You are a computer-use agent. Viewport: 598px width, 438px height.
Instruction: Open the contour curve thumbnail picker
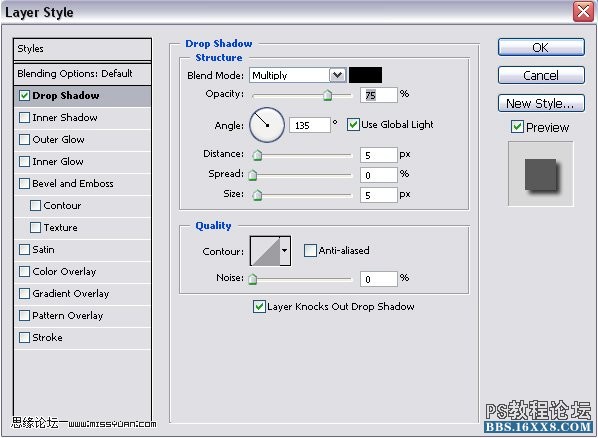[265, 251]
